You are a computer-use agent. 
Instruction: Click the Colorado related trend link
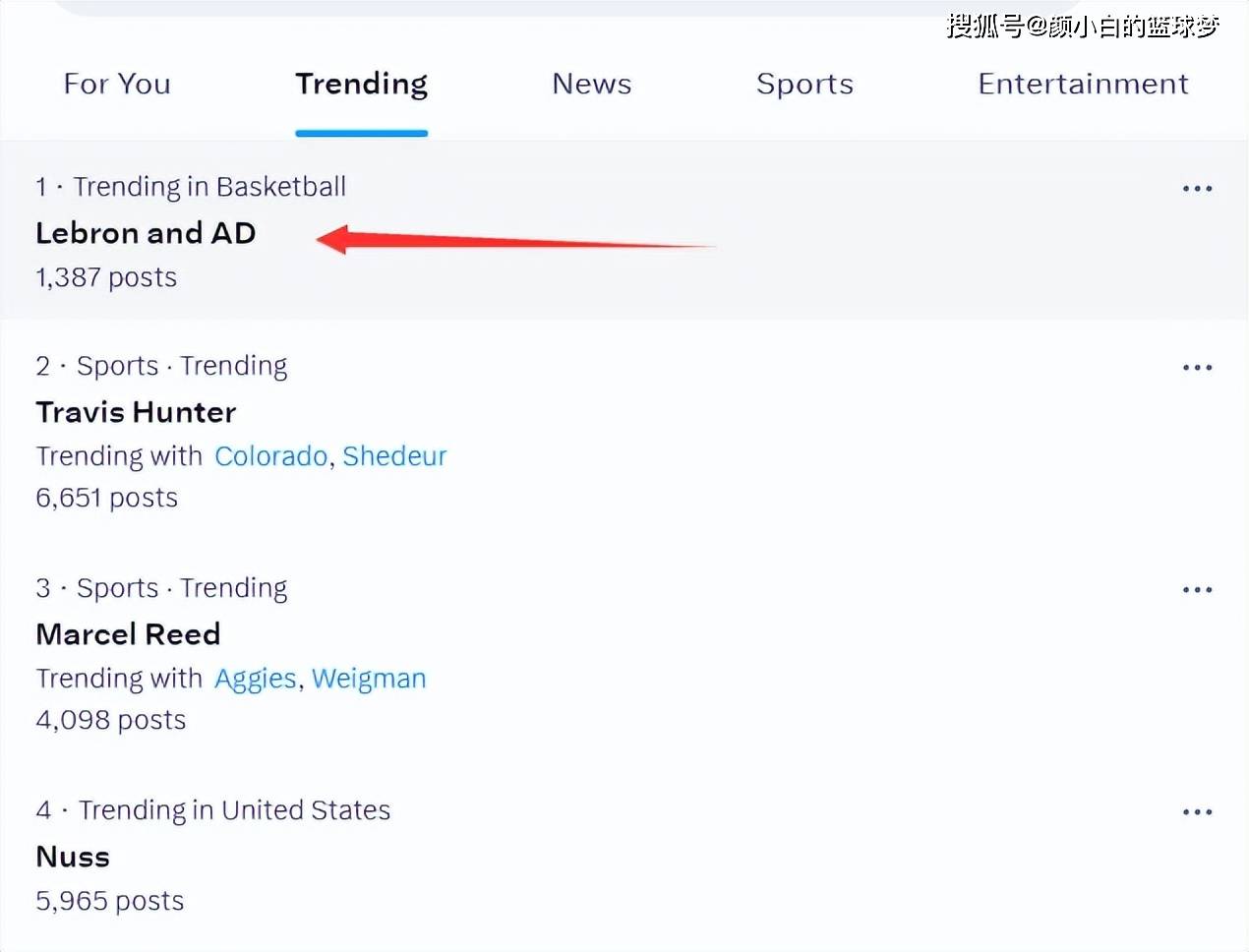(x=270, y=456)
